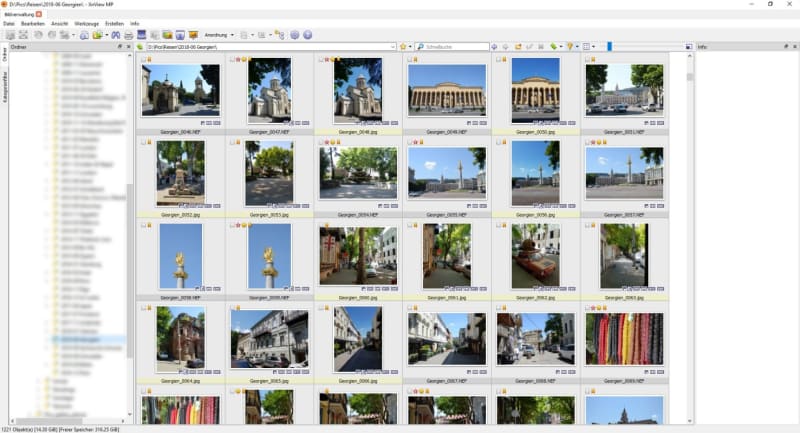Click the first browser icon in toolbar

(10, 35)
